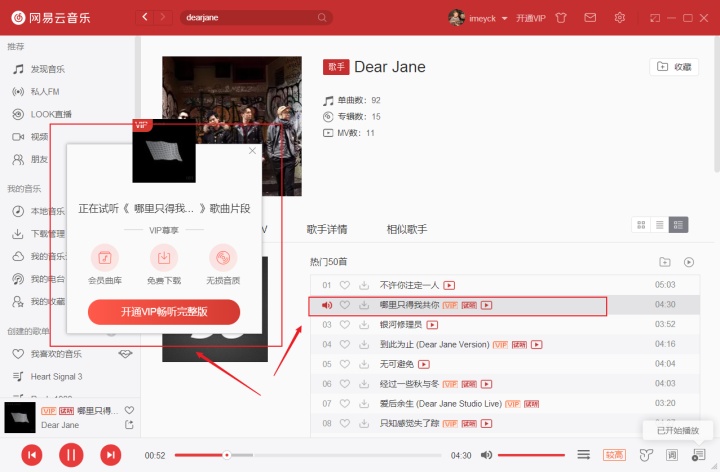This screenshot has height=472, width=720.
Task: Open imeyck user account dropdown
Action: coord(478,18)
